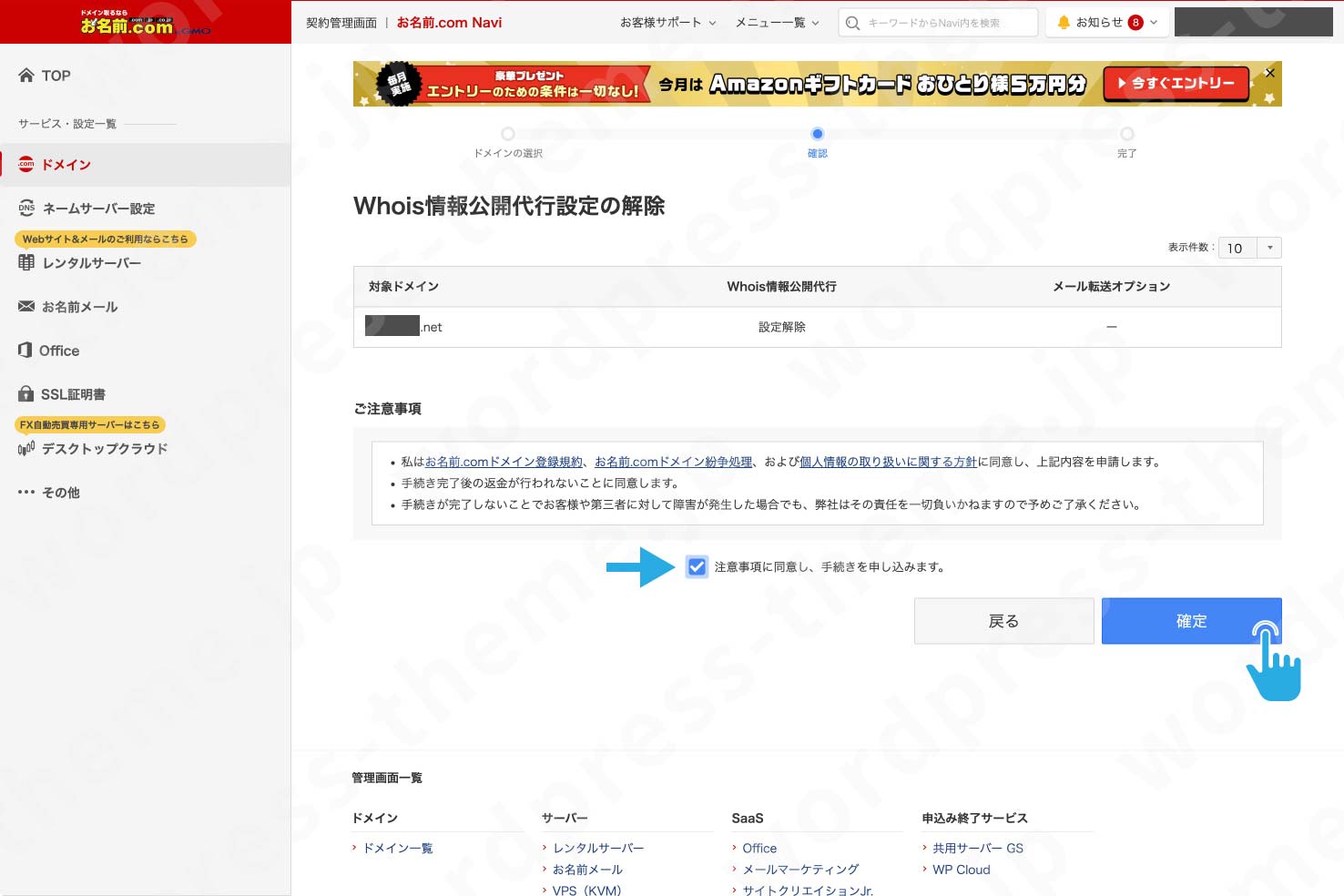Open footer VPS (KVM) link
Viewport: 1344px width, 896px height.
[586, 891]
